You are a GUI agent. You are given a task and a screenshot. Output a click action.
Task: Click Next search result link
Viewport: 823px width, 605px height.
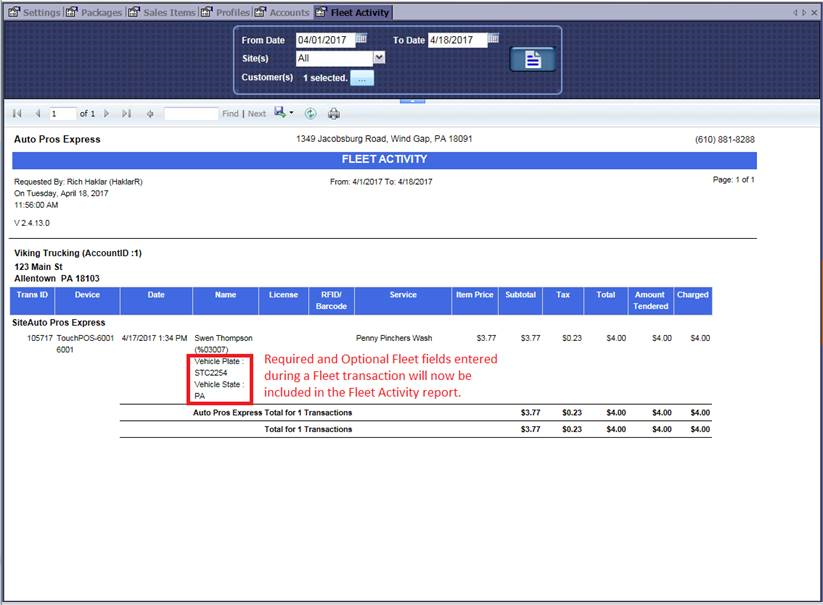coord(257,113)
